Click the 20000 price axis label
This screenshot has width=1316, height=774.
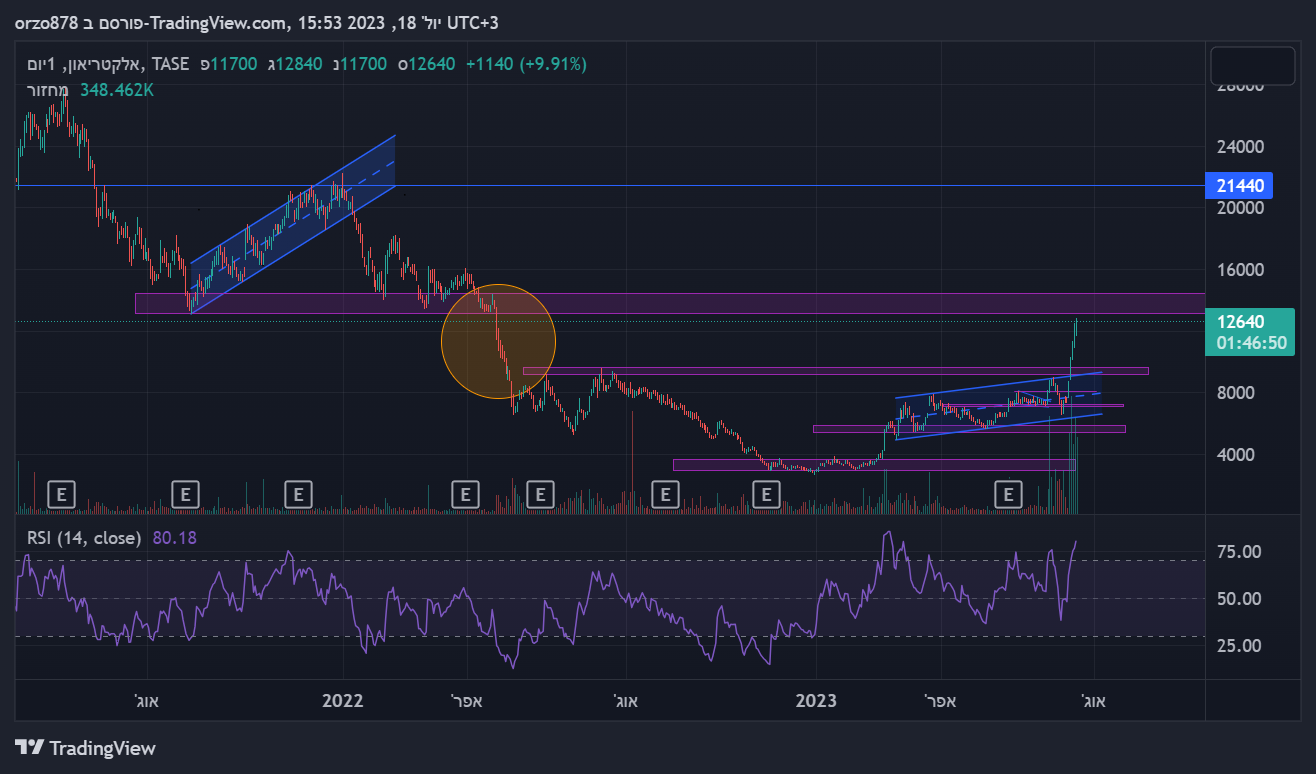click(1241, 208)
